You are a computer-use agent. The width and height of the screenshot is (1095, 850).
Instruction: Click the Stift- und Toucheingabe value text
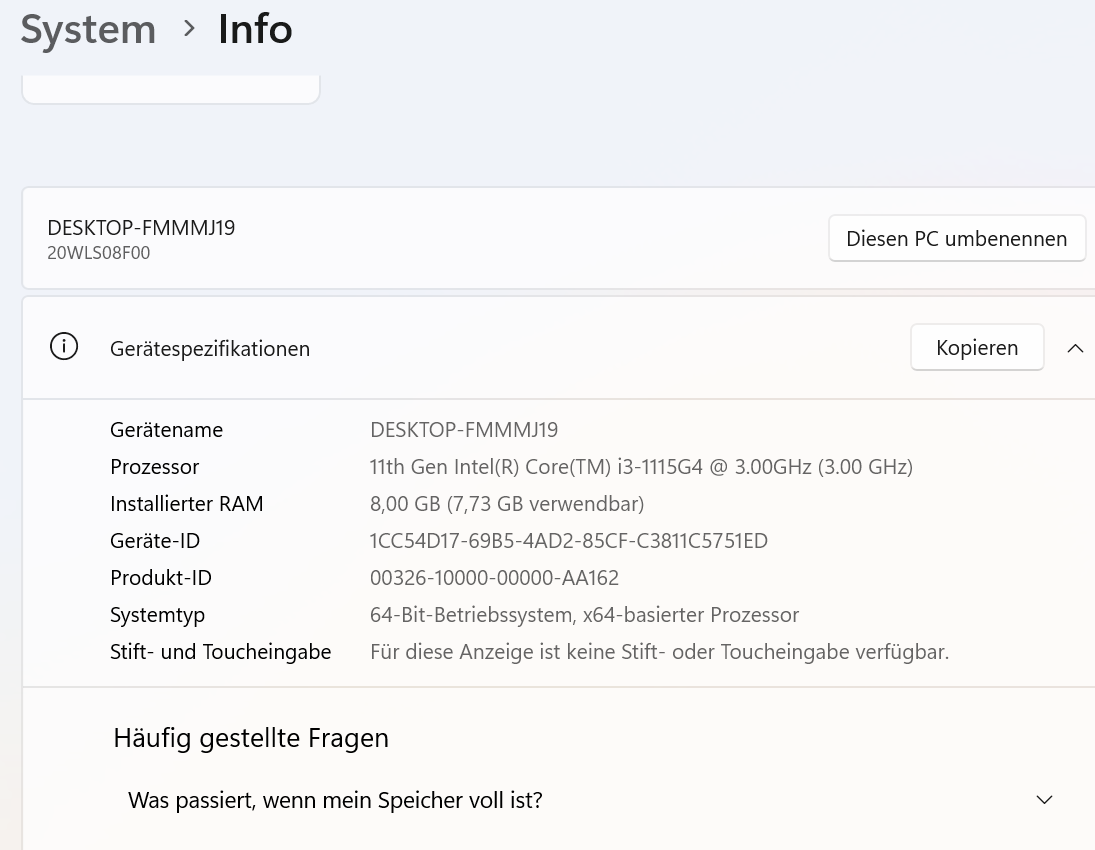659,652
